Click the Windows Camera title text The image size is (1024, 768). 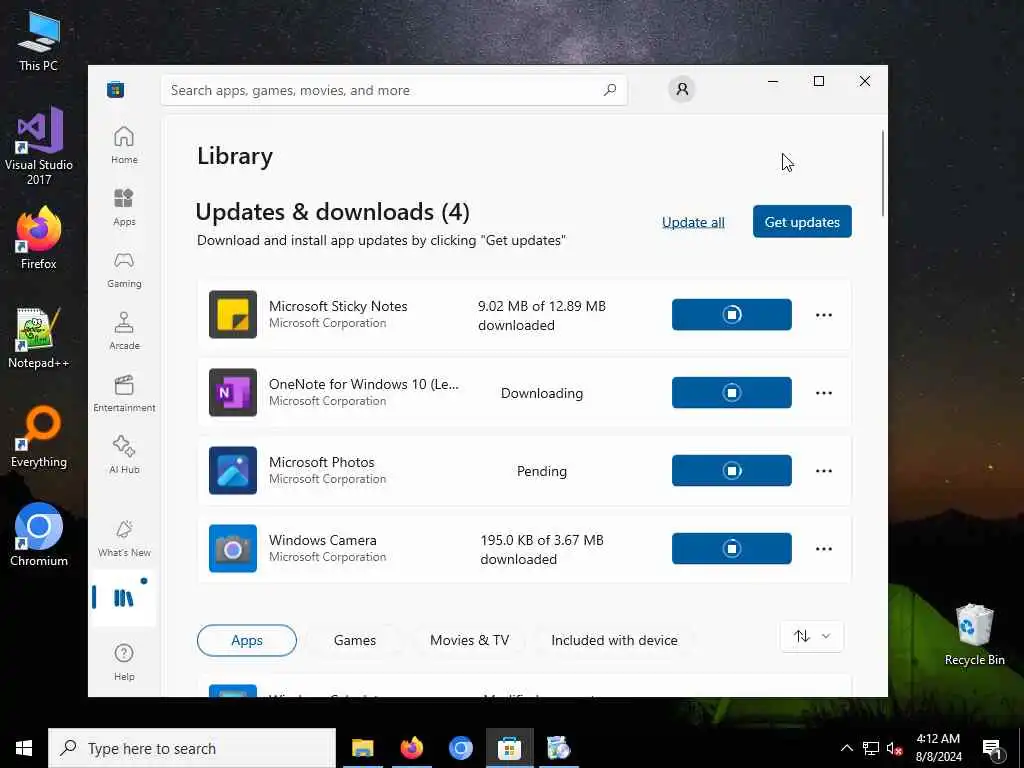323,540
